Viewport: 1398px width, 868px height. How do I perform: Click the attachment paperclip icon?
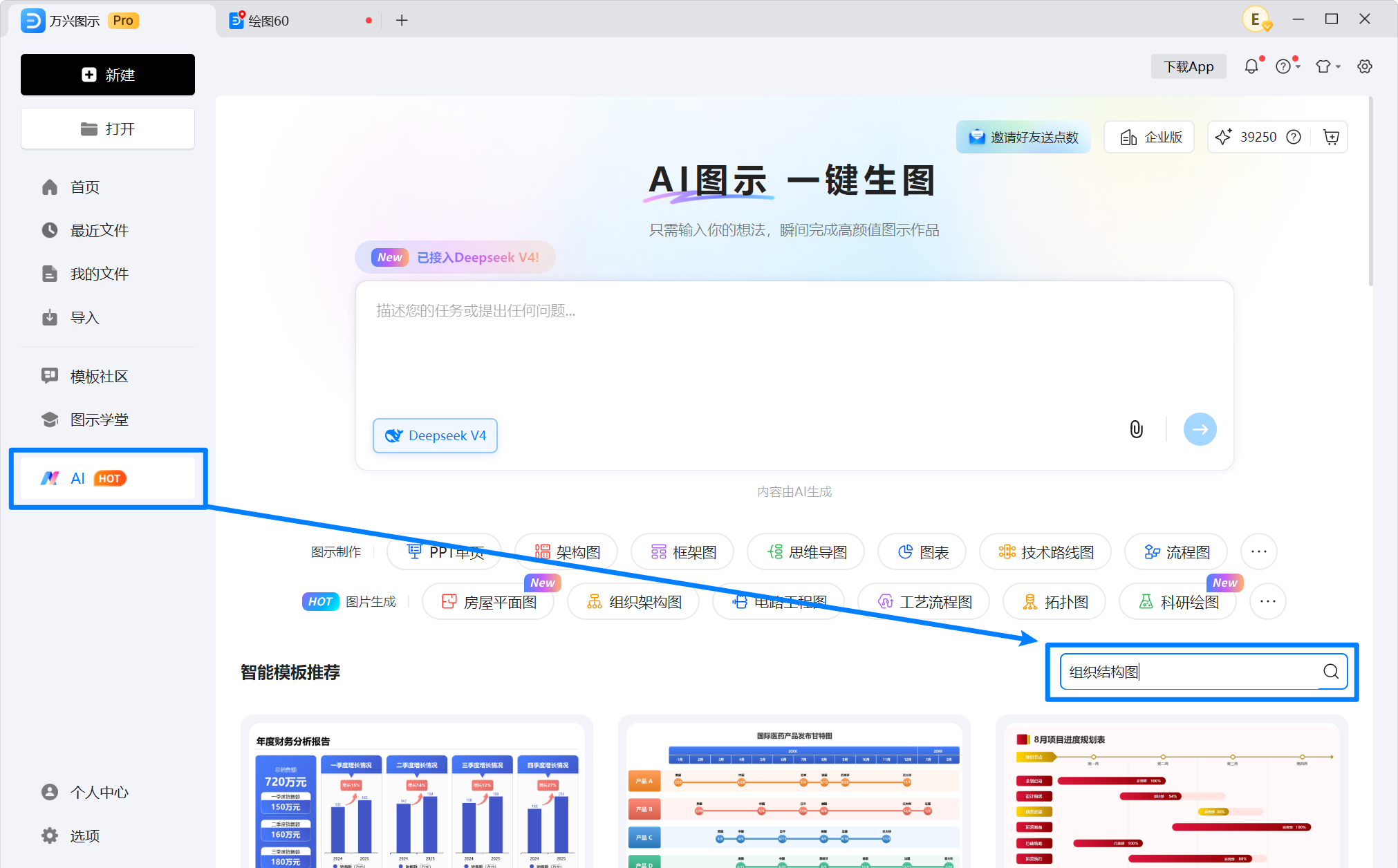[x=1136, y=429]
